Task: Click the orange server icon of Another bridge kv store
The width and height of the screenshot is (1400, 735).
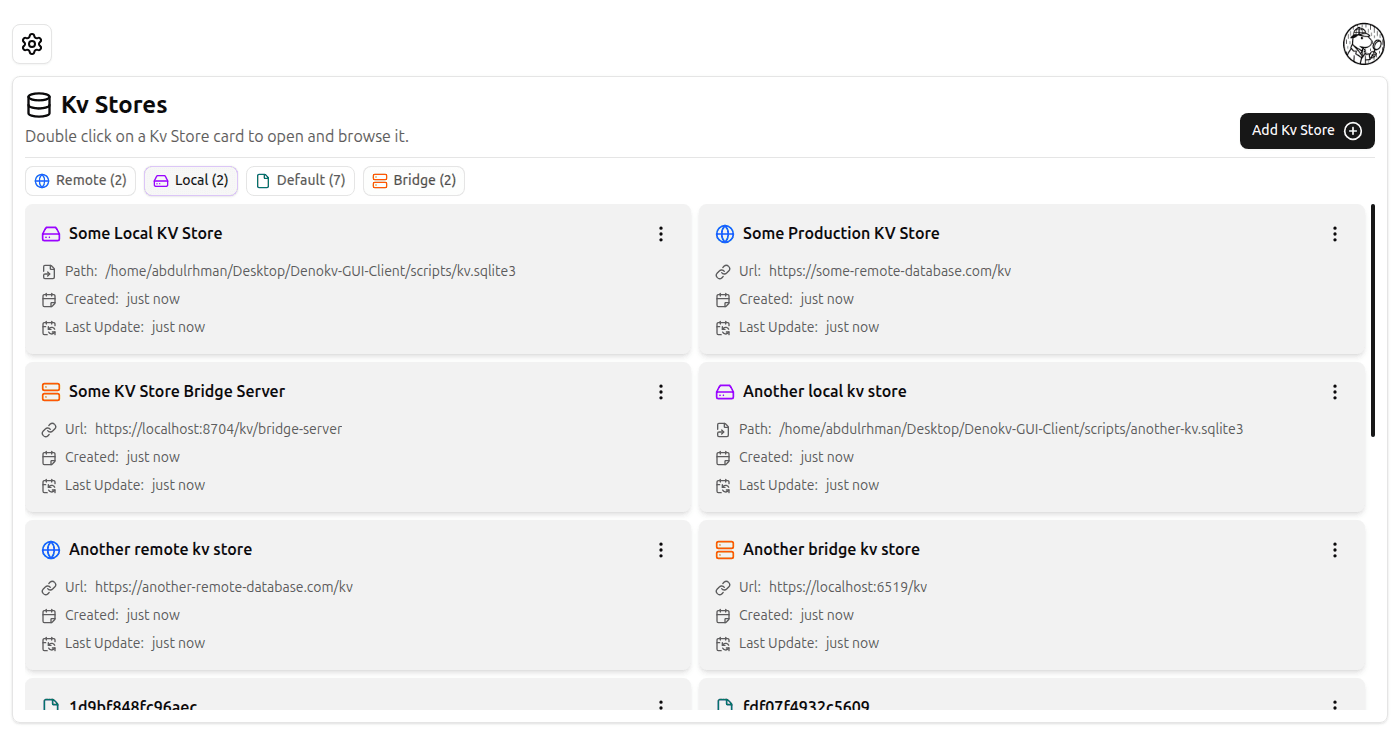Action: tap(725, 550)
